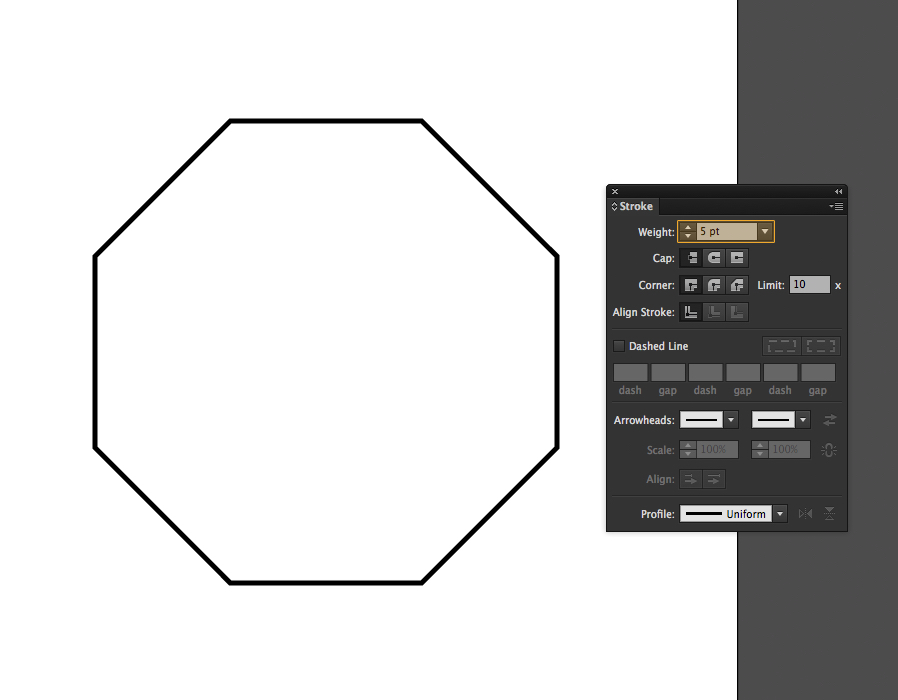Select align dashes to corners icon
Image resolution: width=898 pixels, height=700 pixels.
click(x=821, y=346)
